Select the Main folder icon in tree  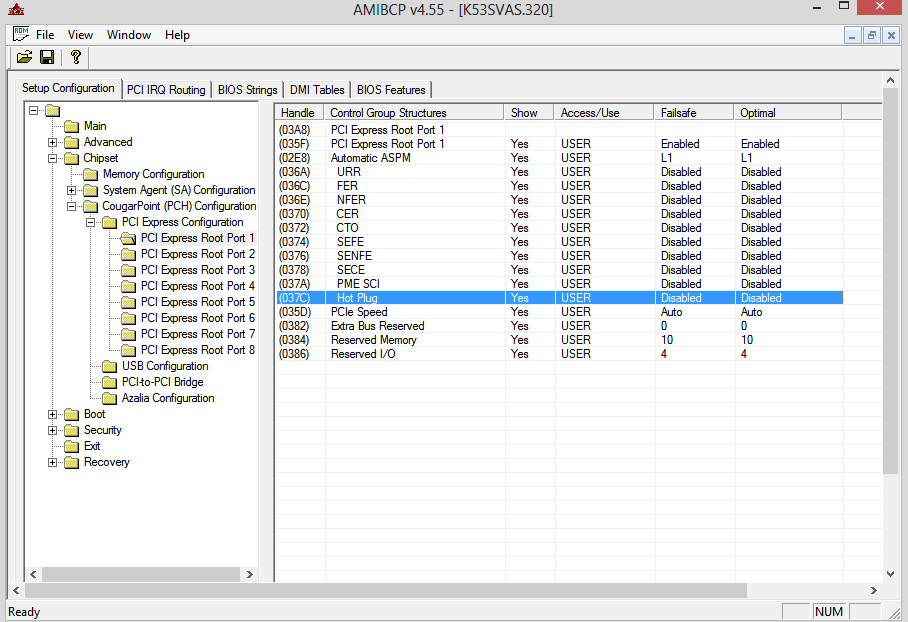(x=72, y=126)
